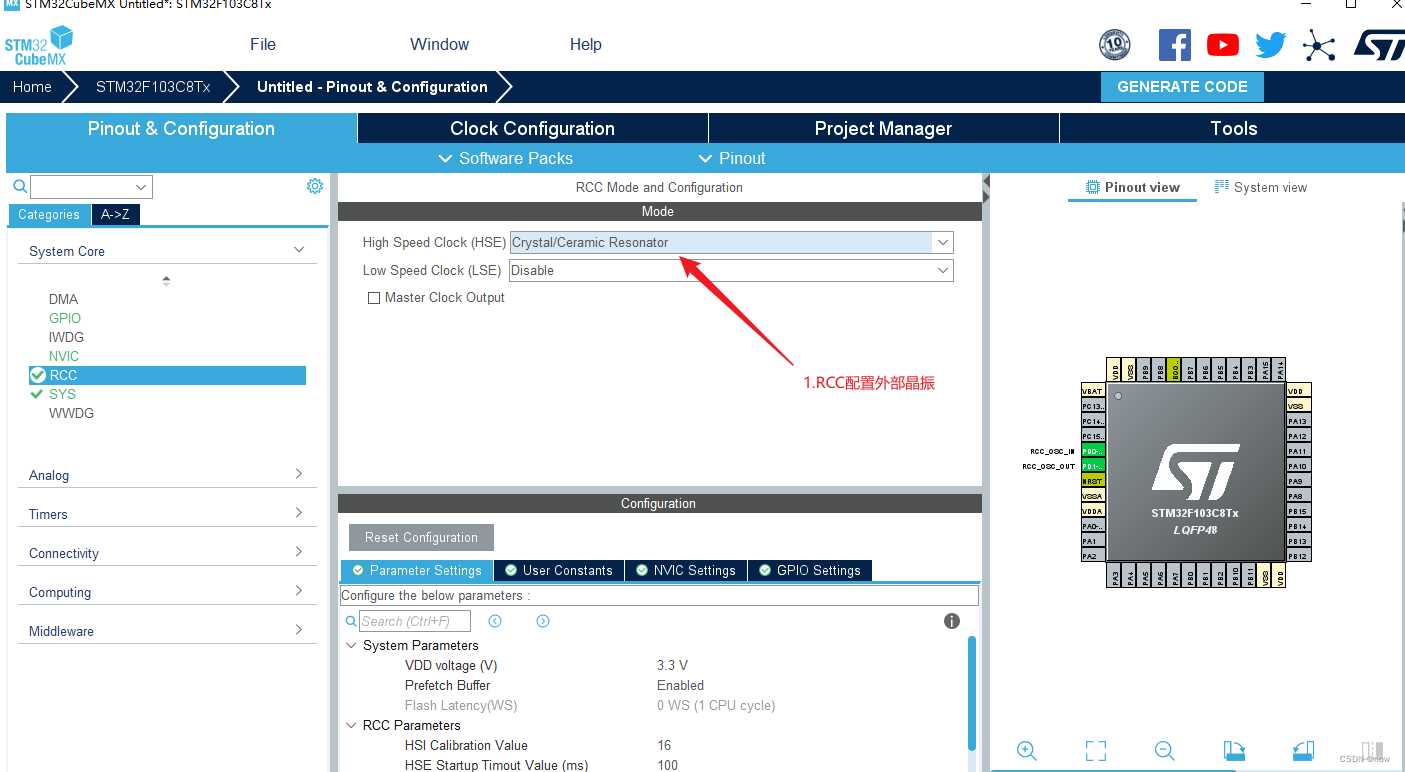
Task: Fit the chip view to window
Action: [x=1096, y=751]
